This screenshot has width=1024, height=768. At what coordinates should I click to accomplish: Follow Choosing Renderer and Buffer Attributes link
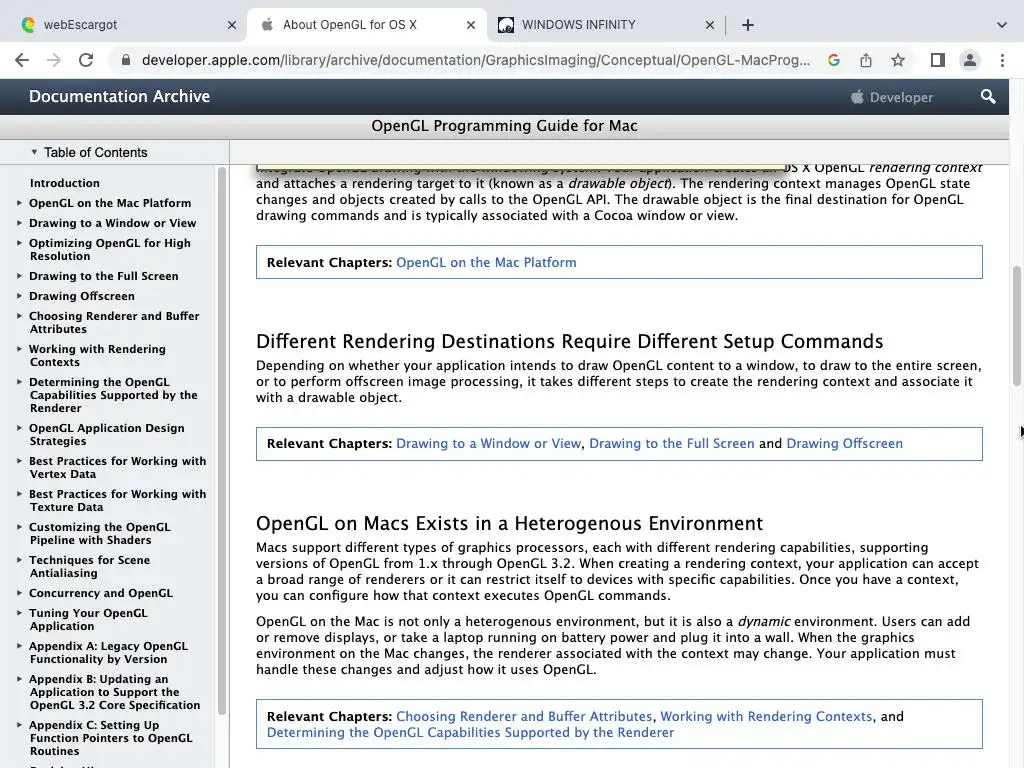524,716
